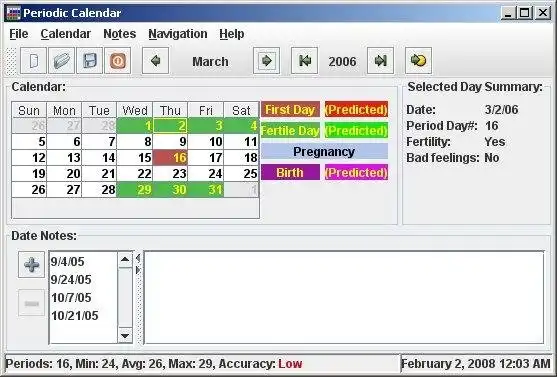Viewport: 557px width, 377px height.
Task: Select March 29 fertile day
Action: click(x=135, y=190)
